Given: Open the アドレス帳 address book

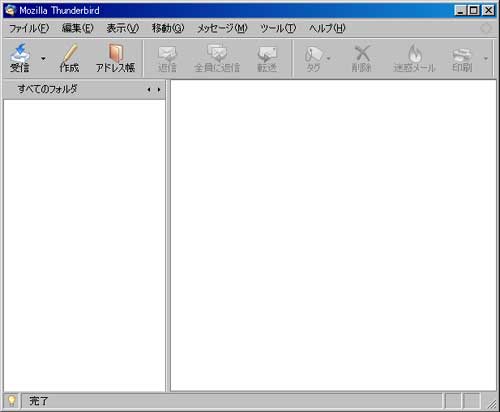Looking at the screenshot, I should click(x=115, y=58).
